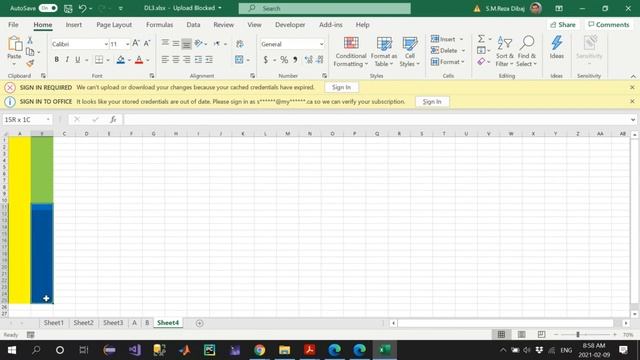Click the Merge & Center icon
Screen dimensions: 640x360
(x=239, y=60)
